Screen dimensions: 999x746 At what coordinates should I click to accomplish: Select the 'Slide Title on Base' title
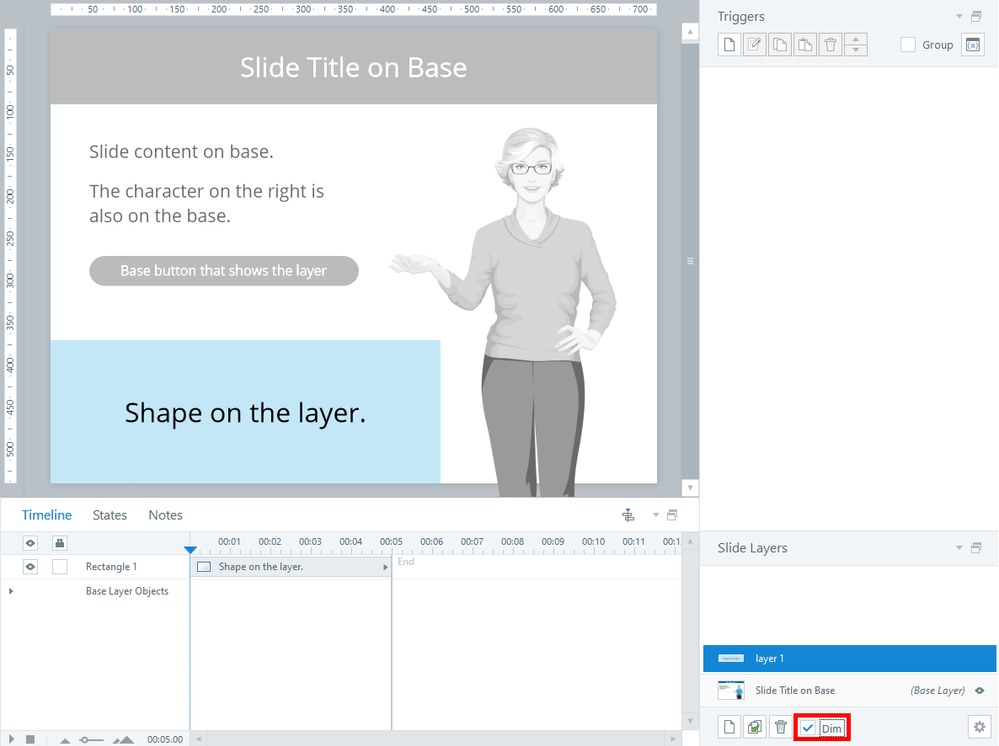pyautogui.click(x=354, y=68)
